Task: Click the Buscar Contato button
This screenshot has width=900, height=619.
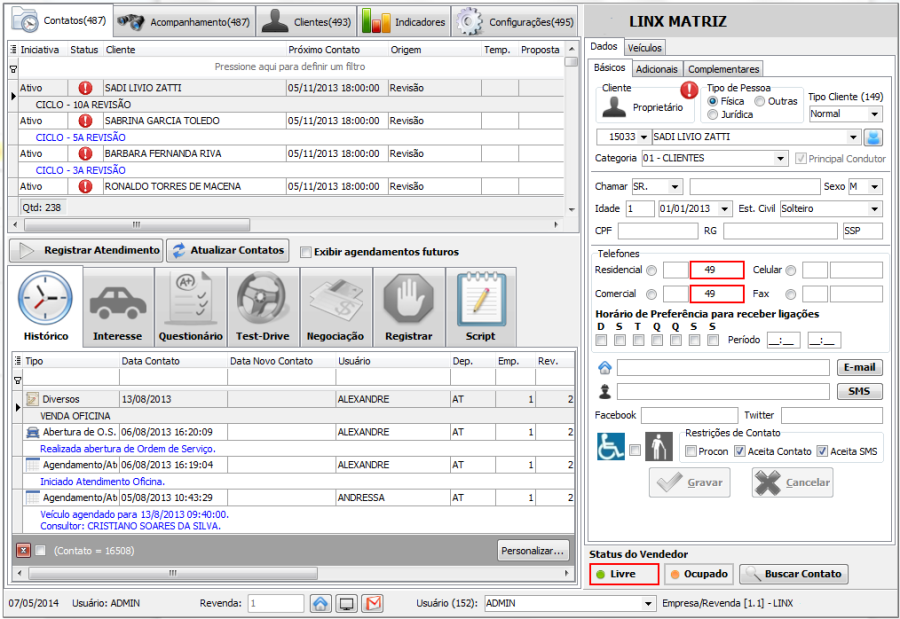Action: tap(794, 574)
